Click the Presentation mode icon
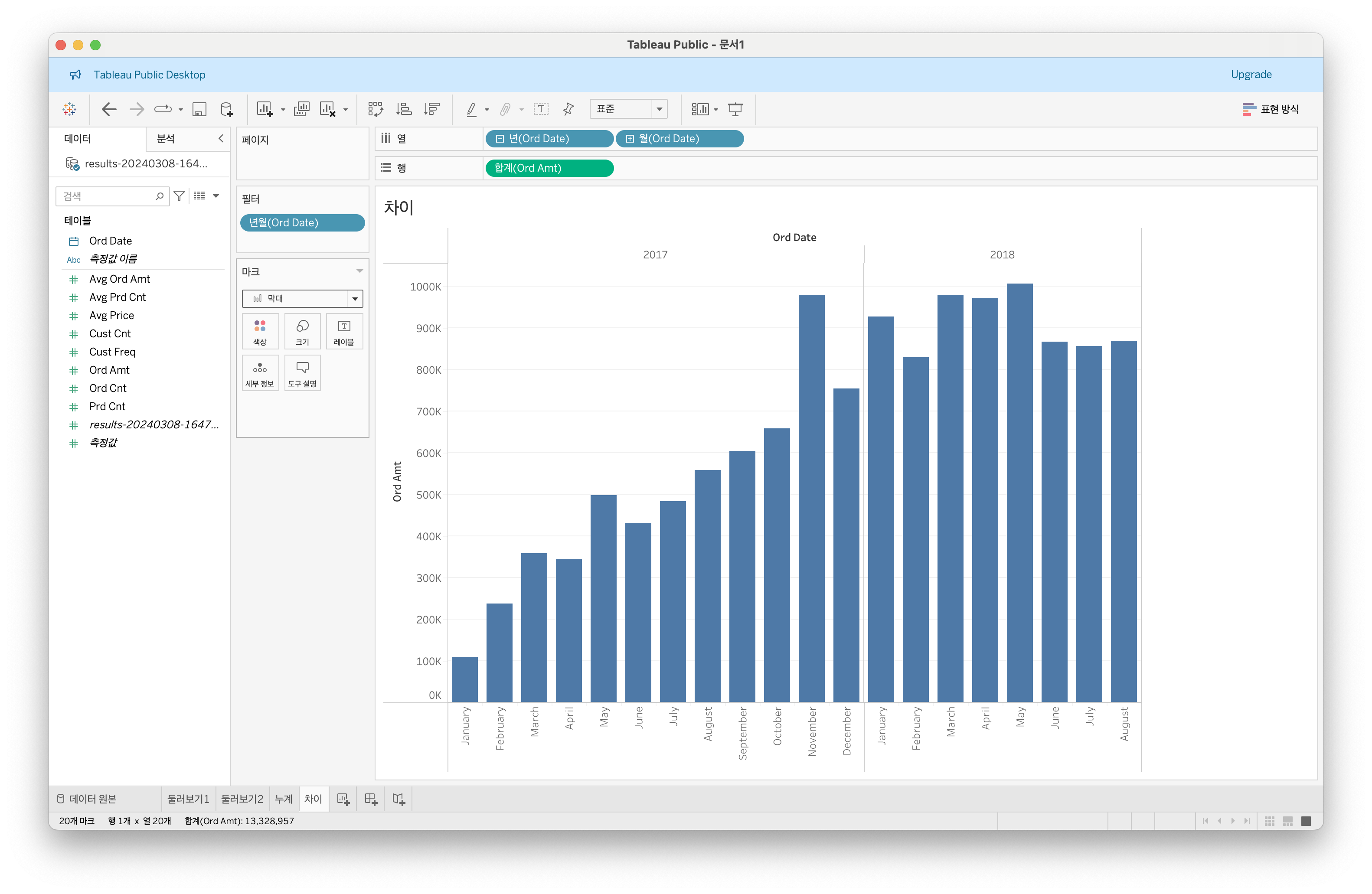The image size is (1372, 894). [x=735, y=109]
